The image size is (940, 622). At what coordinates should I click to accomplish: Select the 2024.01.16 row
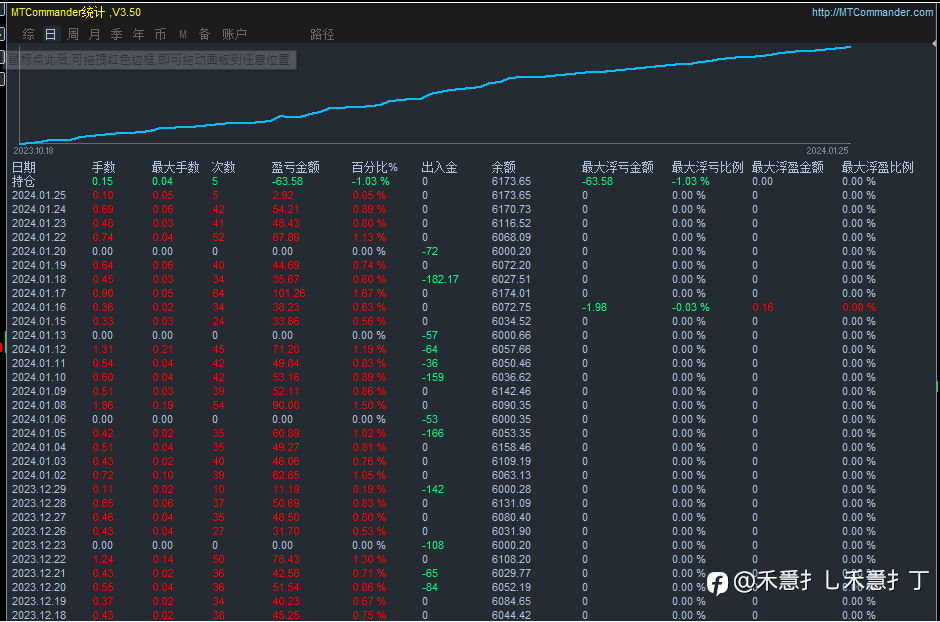(x=38, y=307)
